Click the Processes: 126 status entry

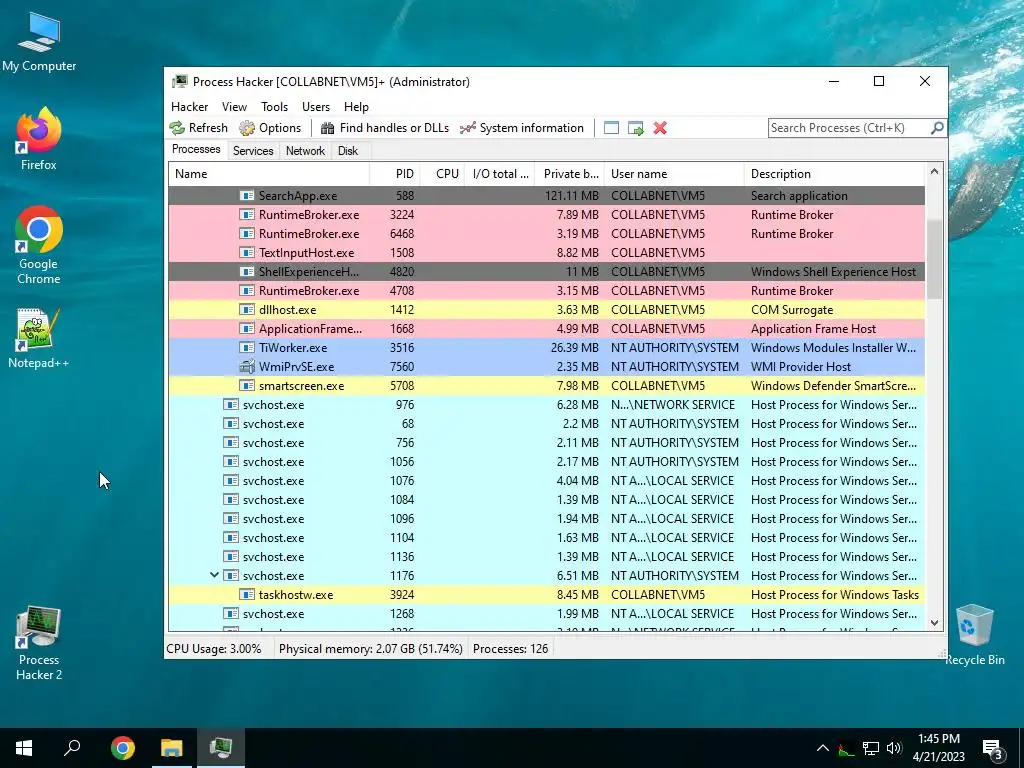[510, 648]
